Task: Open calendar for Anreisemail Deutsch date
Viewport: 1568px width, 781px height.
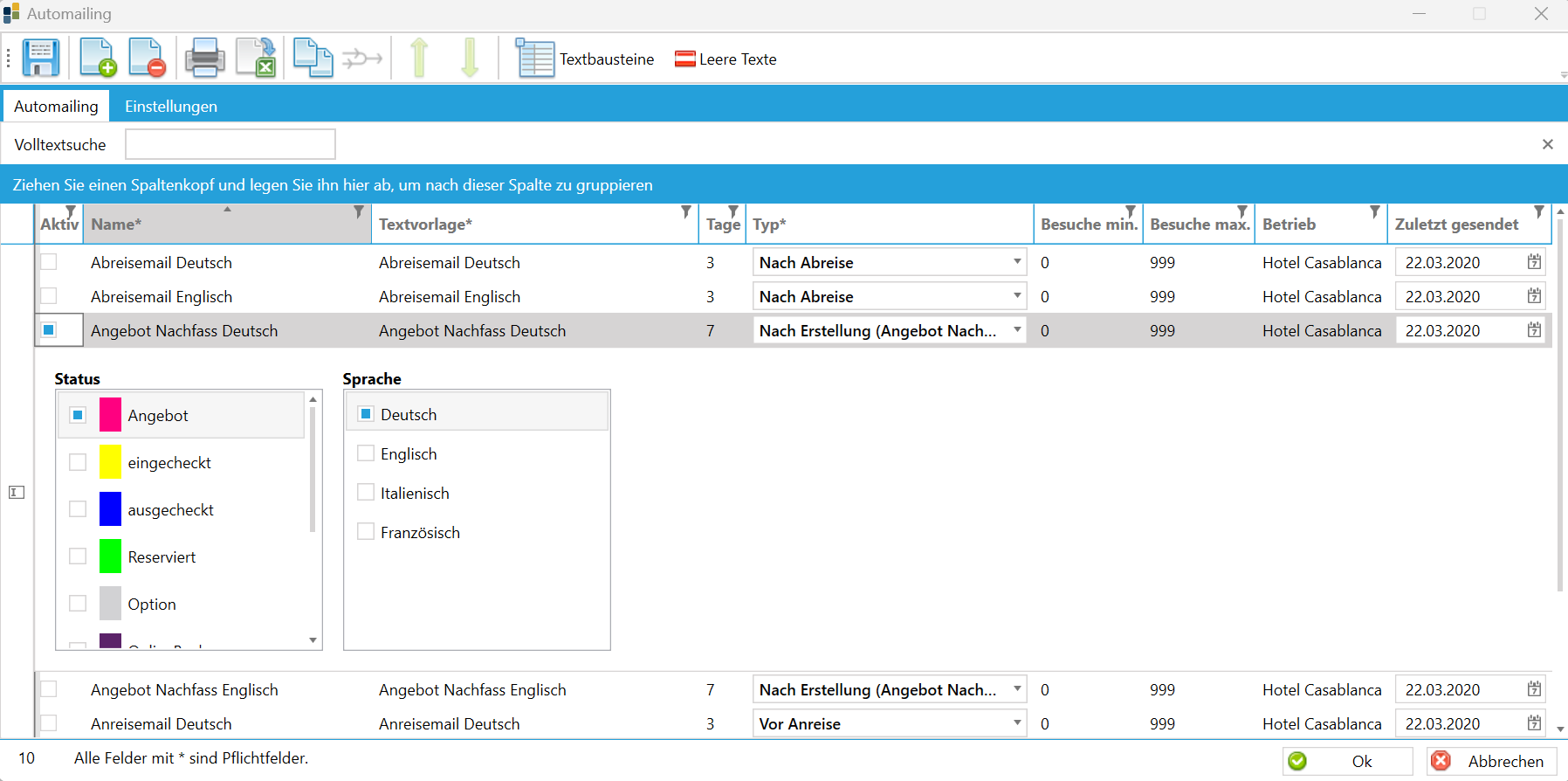Action: (1534, 723)
